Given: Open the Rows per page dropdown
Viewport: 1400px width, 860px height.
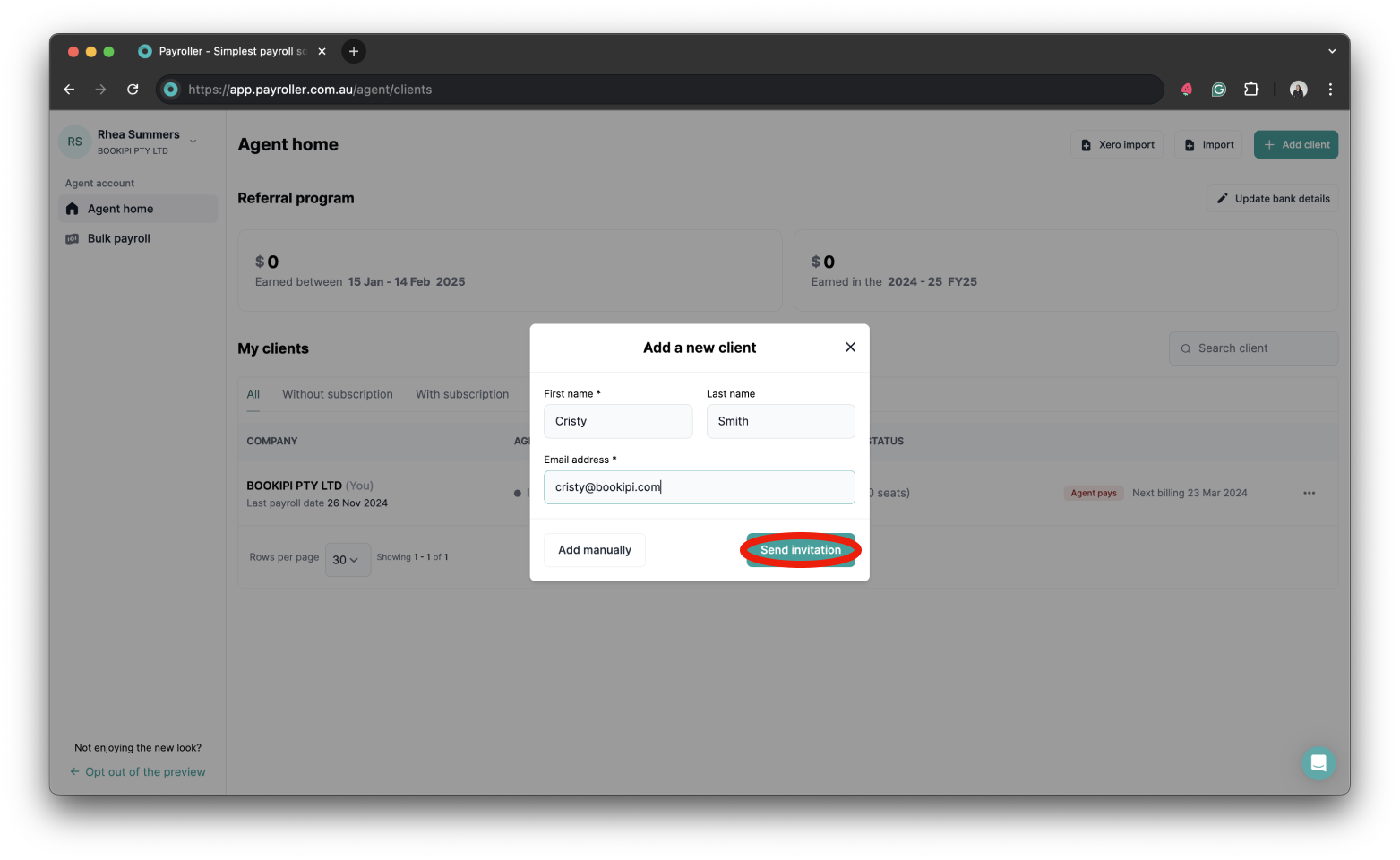Looking at the screenshot, I should coord(348,559).
